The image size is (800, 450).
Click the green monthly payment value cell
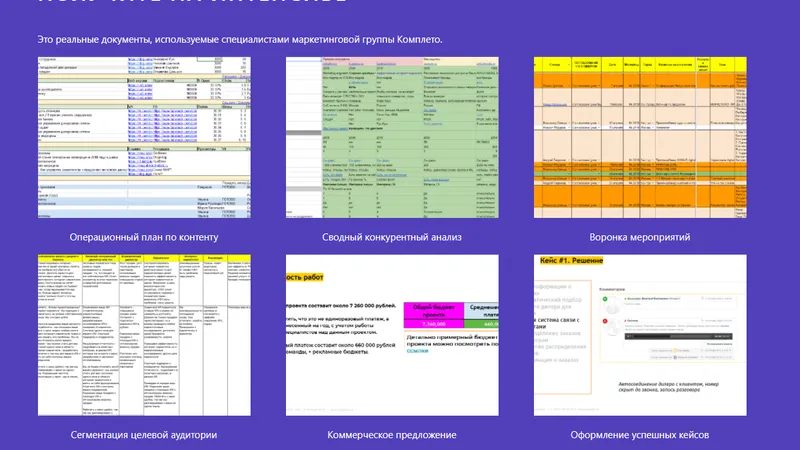point(481,324)
